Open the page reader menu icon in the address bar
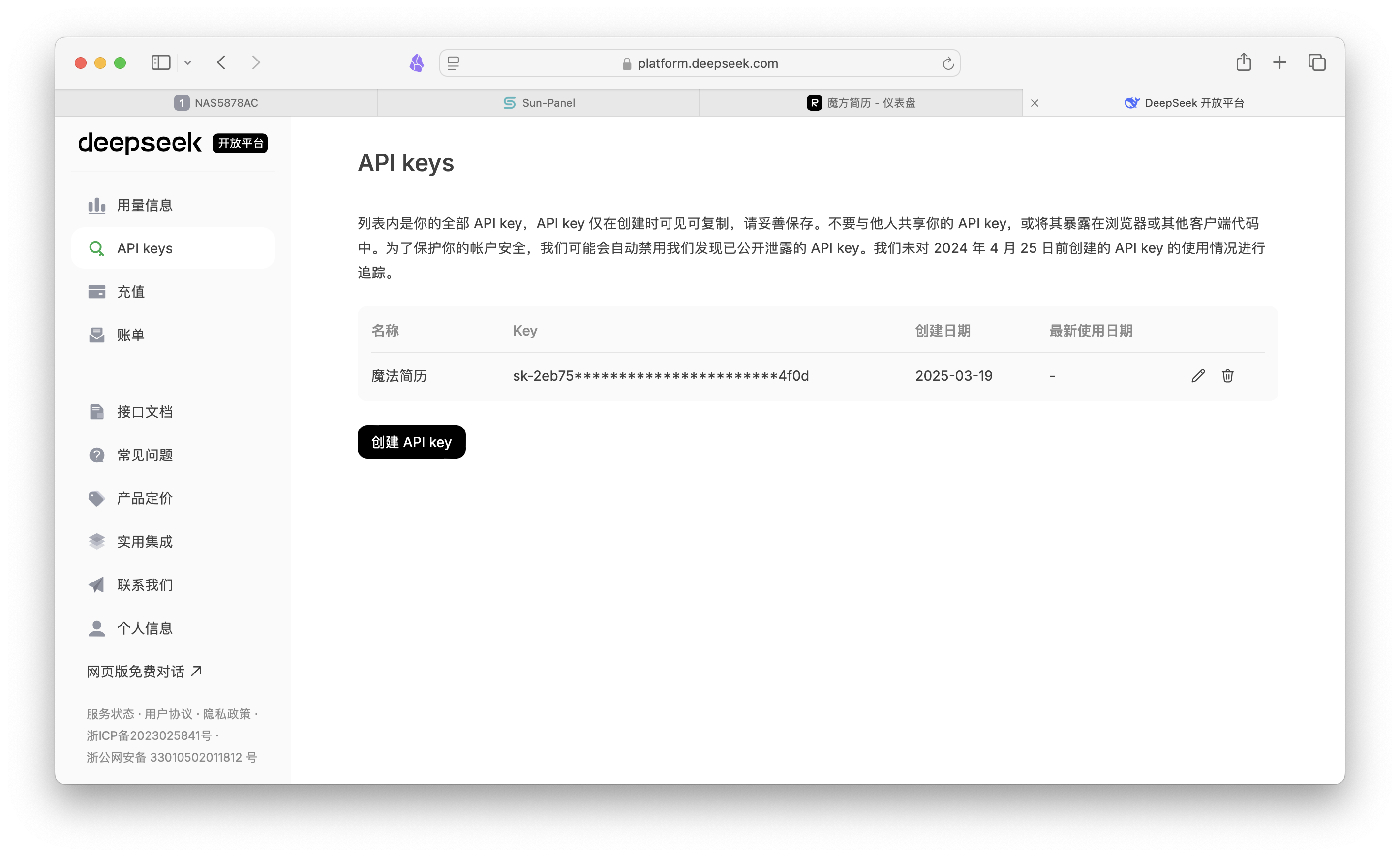This screenshot has width=1400, height=857. [454, 63]
